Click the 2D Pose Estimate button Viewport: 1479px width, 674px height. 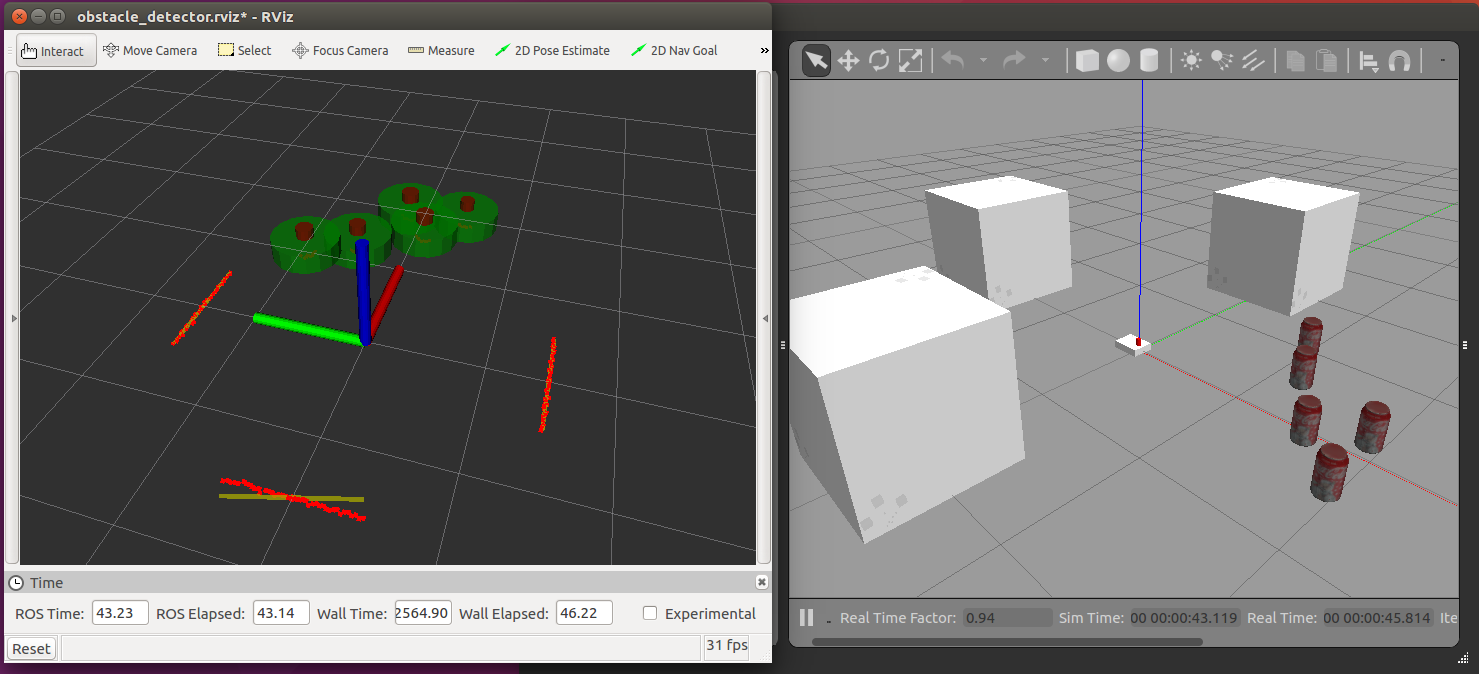552,50
